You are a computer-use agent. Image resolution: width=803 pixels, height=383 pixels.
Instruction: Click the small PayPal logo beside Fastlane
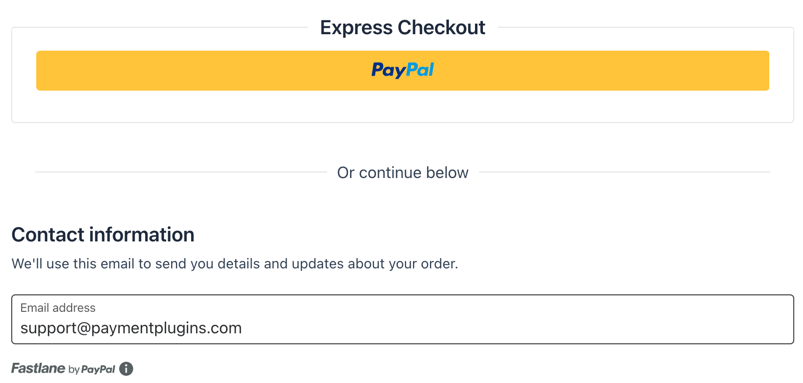pyautogui.click(x=98, y=369)
